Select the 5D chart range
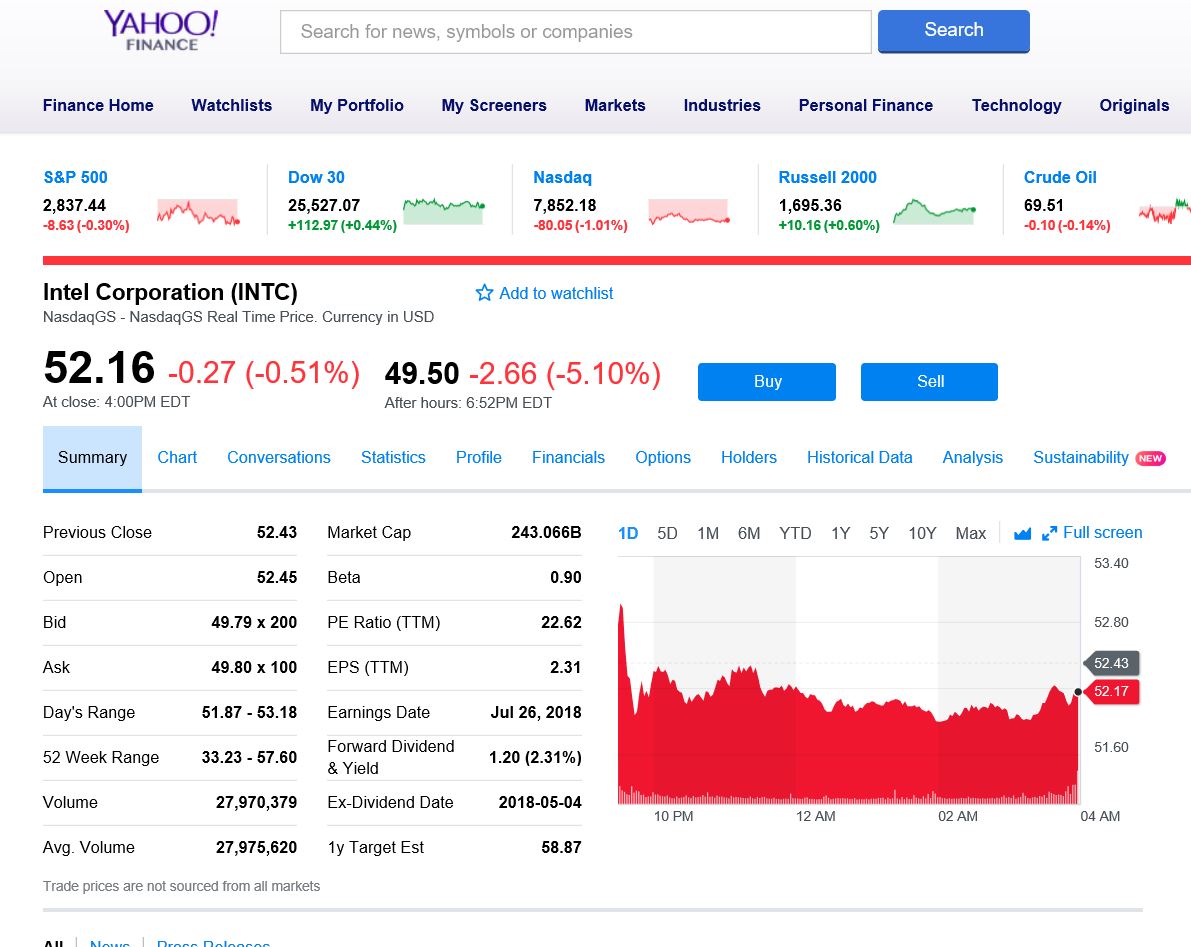This screenshot has height=947, width=1191. click(x=667, y=533)
